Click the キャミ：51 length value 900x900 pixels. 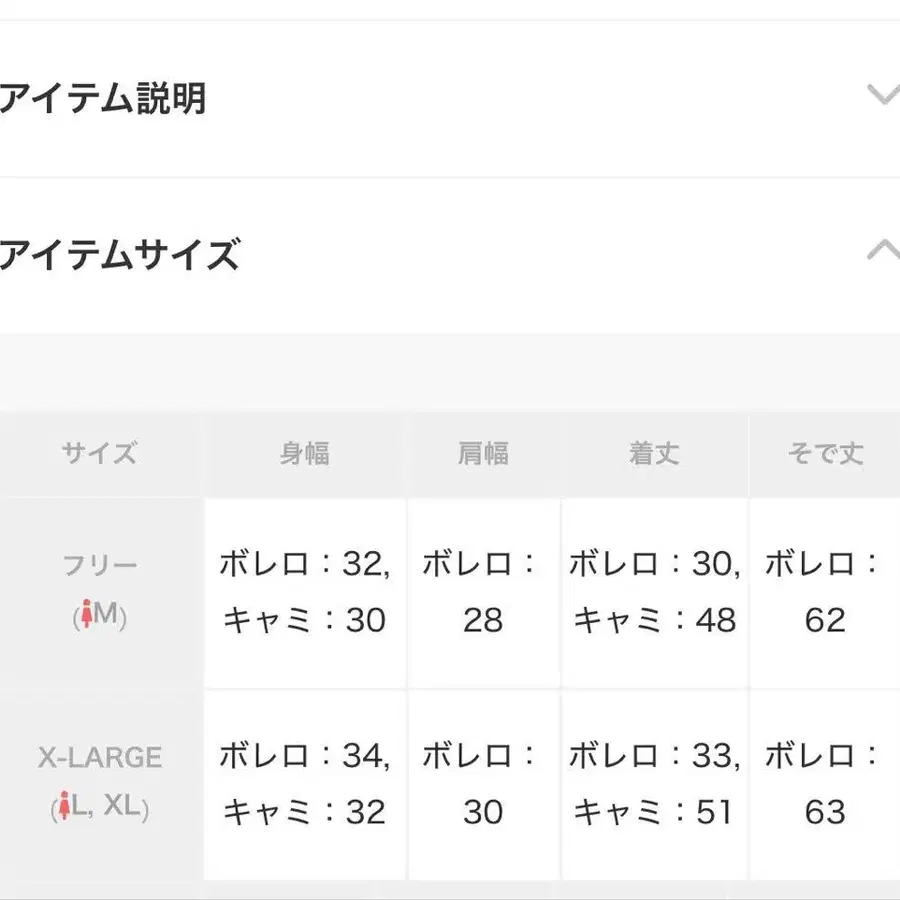(x=655, y=812)
